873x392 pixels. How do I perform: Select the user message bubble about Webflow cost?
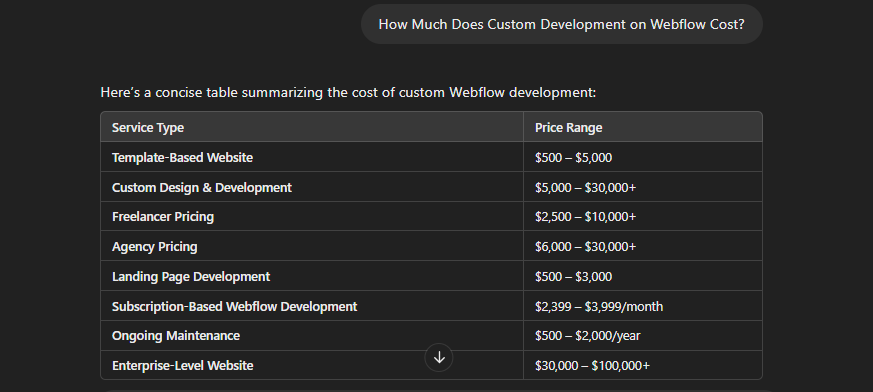point(561,24)
